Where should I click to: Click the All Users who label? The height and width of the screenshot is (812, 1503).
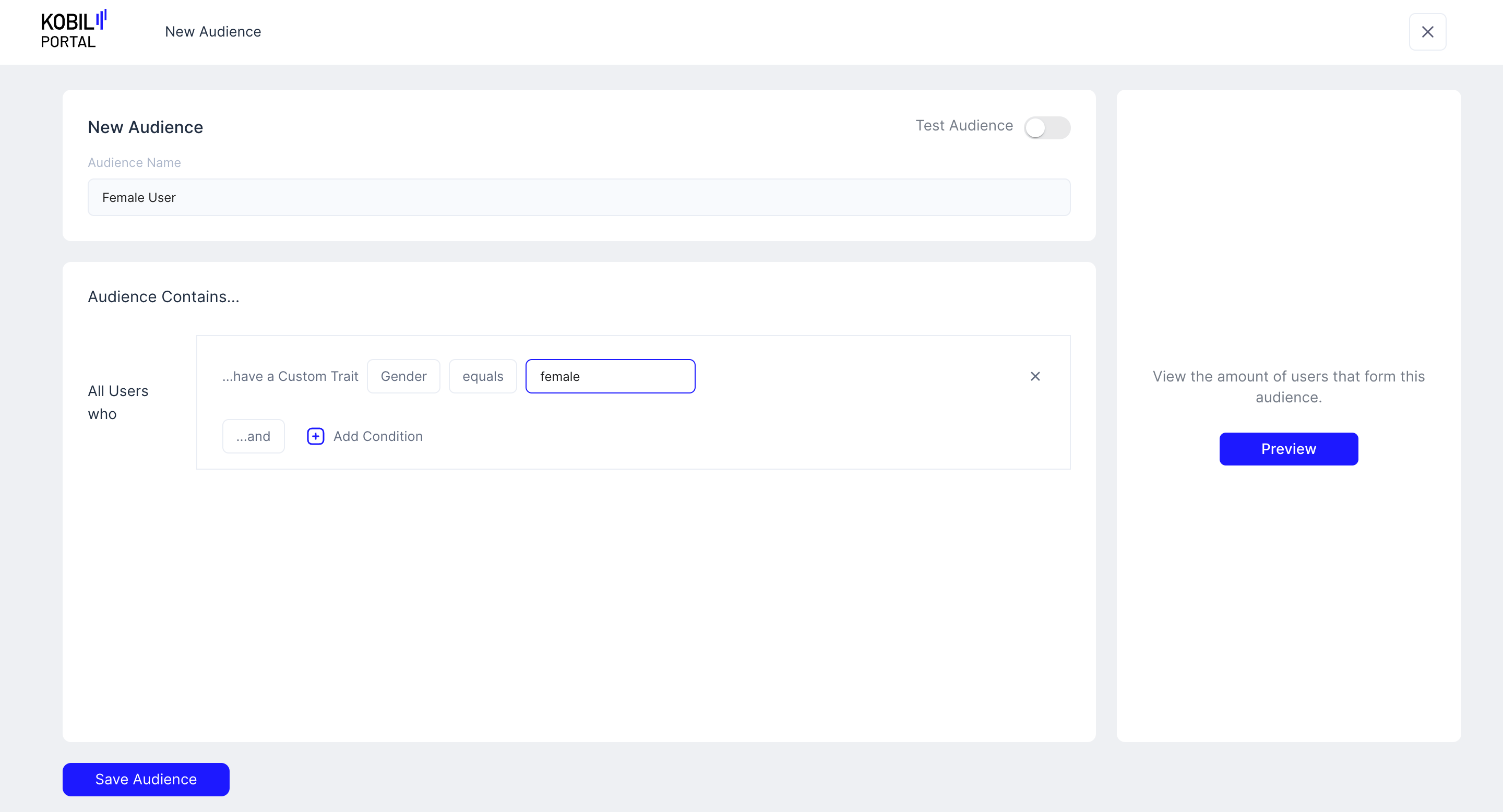[118, 402]
